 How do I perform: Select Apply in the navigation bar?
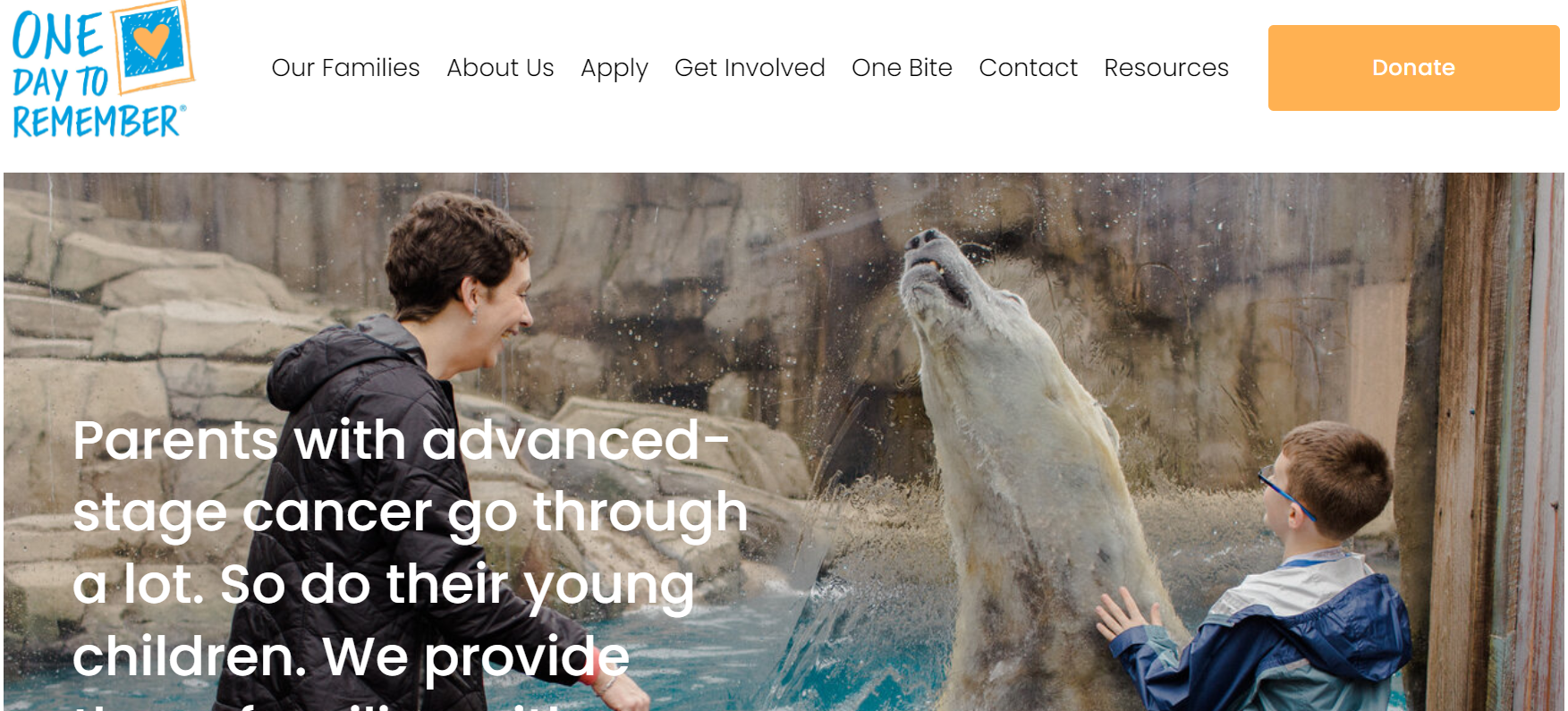coord(614,69)
